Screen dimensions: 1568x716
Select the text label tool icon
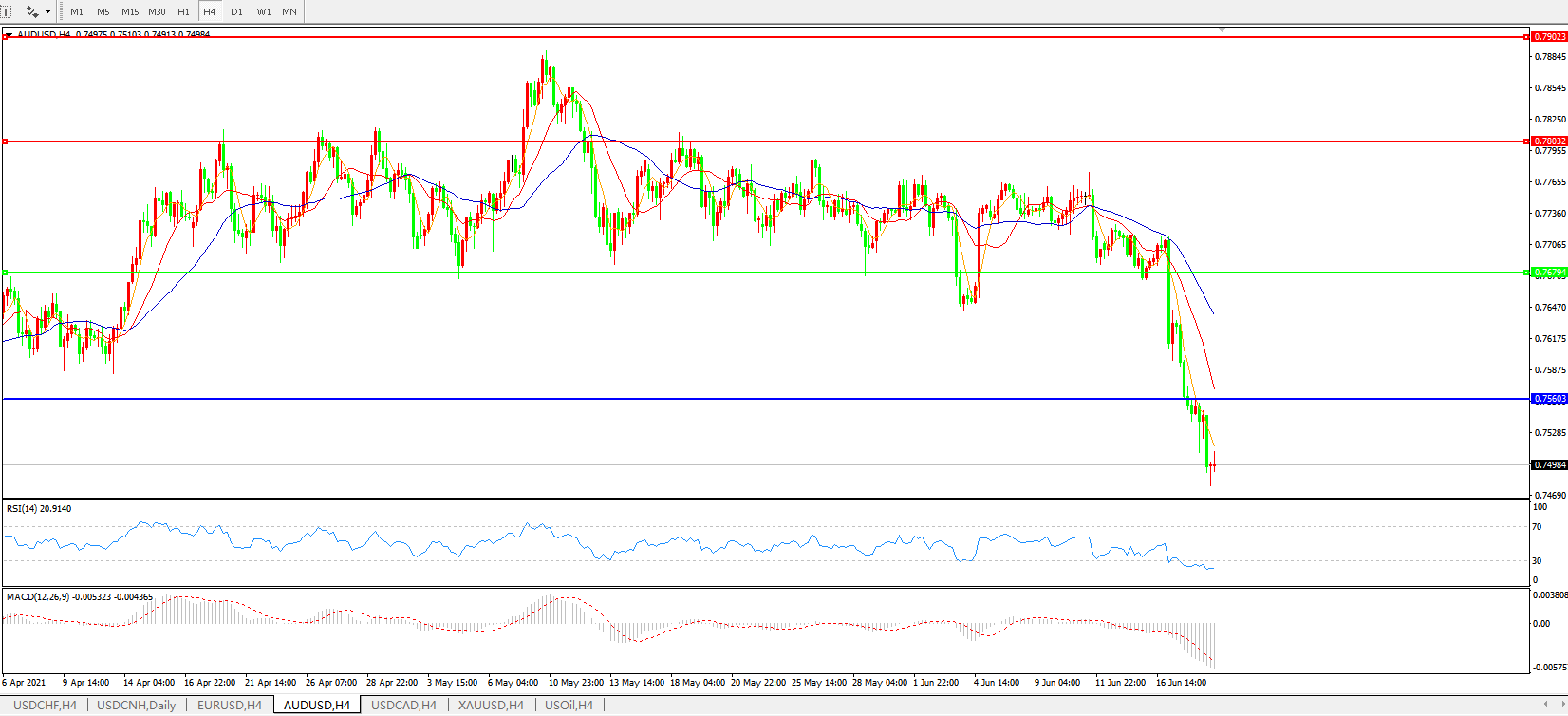tap(6, 11)
